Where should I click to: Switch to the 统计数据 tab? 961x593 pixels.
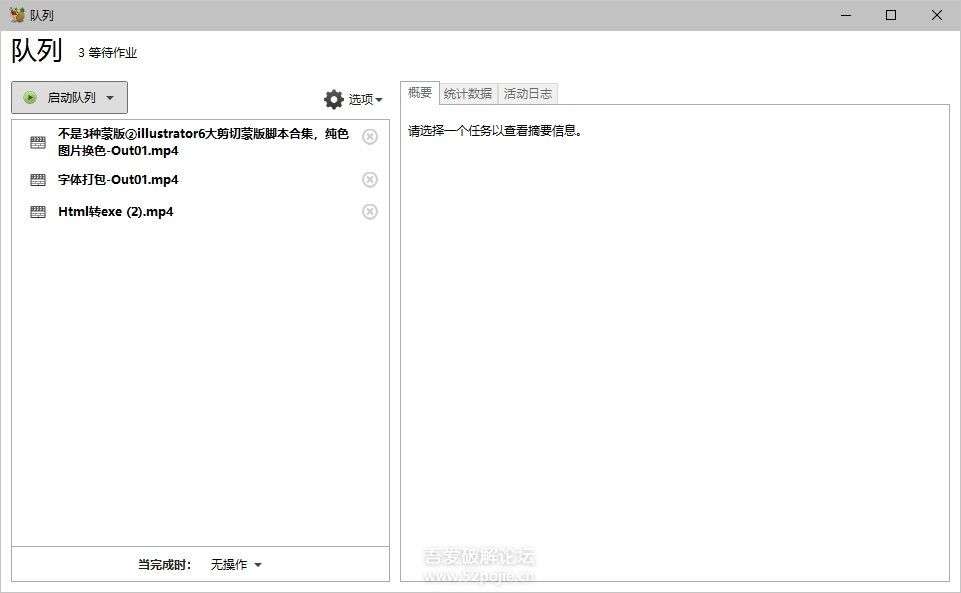[x=467, y=93]
